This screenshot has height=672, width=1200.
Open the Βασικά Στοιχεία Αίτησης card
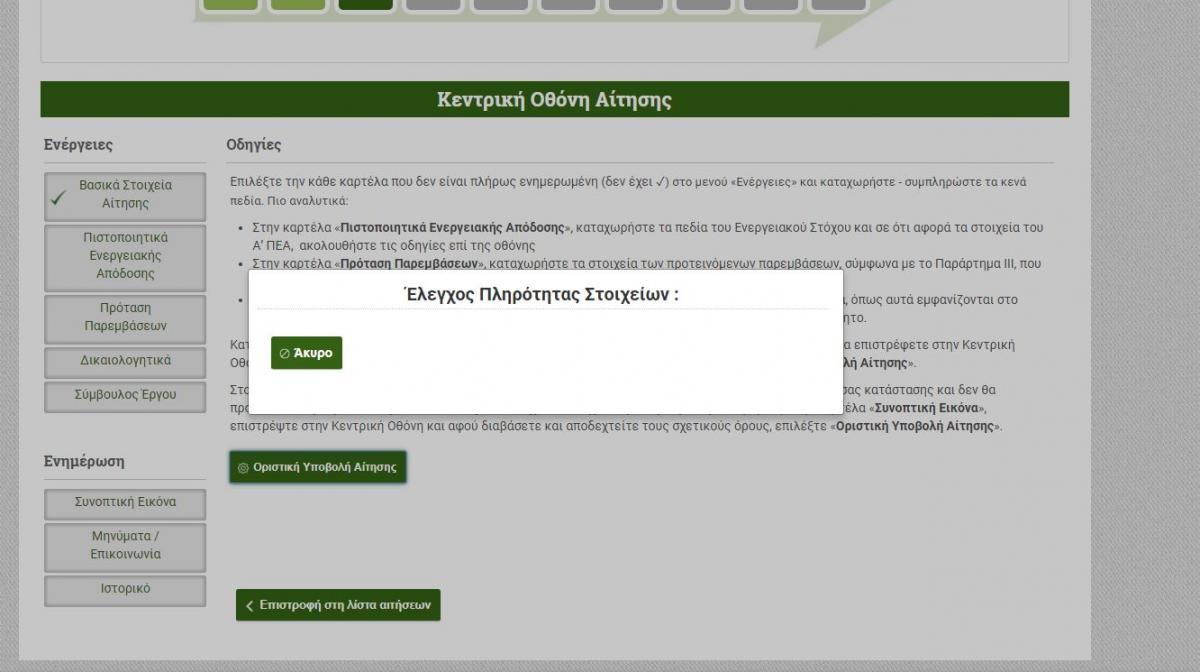pyautogui.click(x=125, y=195)
